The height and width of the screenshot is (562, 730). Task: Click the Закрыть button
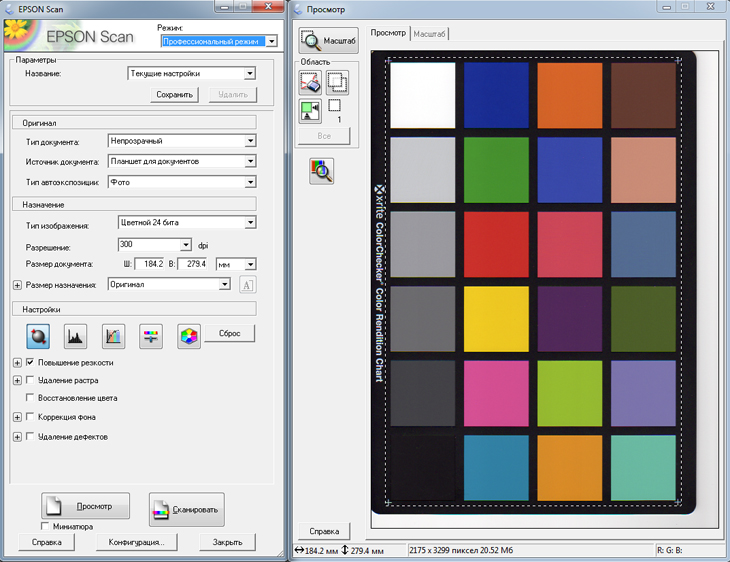click(228, 542)
